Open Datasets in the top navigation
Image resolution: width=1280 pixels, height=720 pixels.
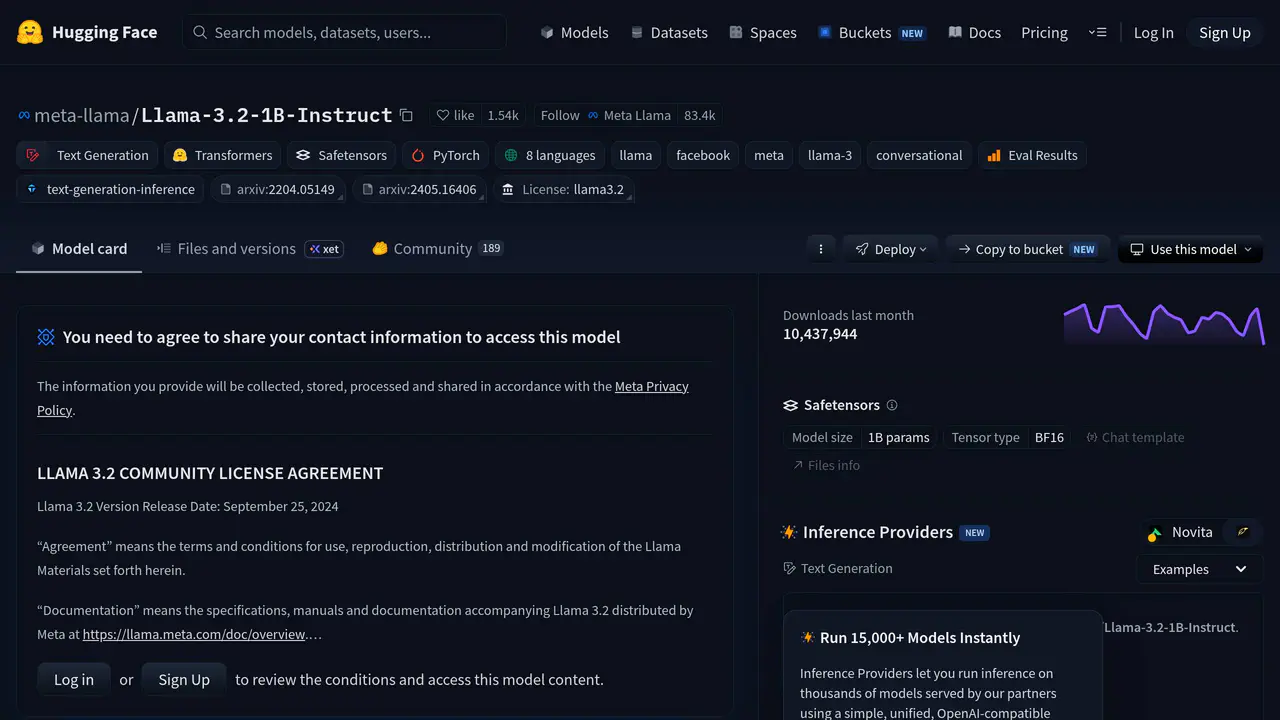click(669, 32)
